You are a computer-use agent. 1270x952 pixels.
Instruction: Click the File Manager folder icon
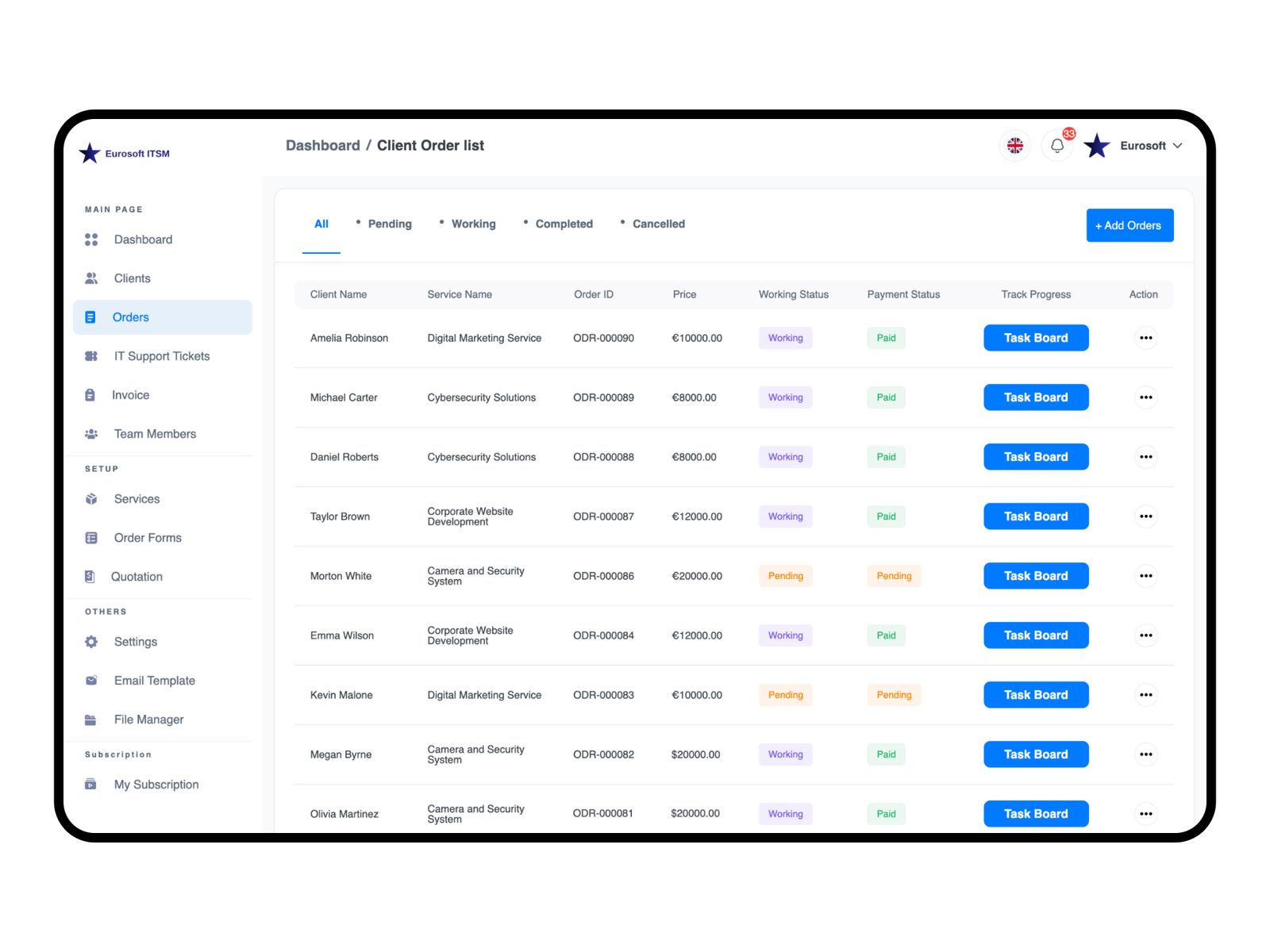(90, 720)
